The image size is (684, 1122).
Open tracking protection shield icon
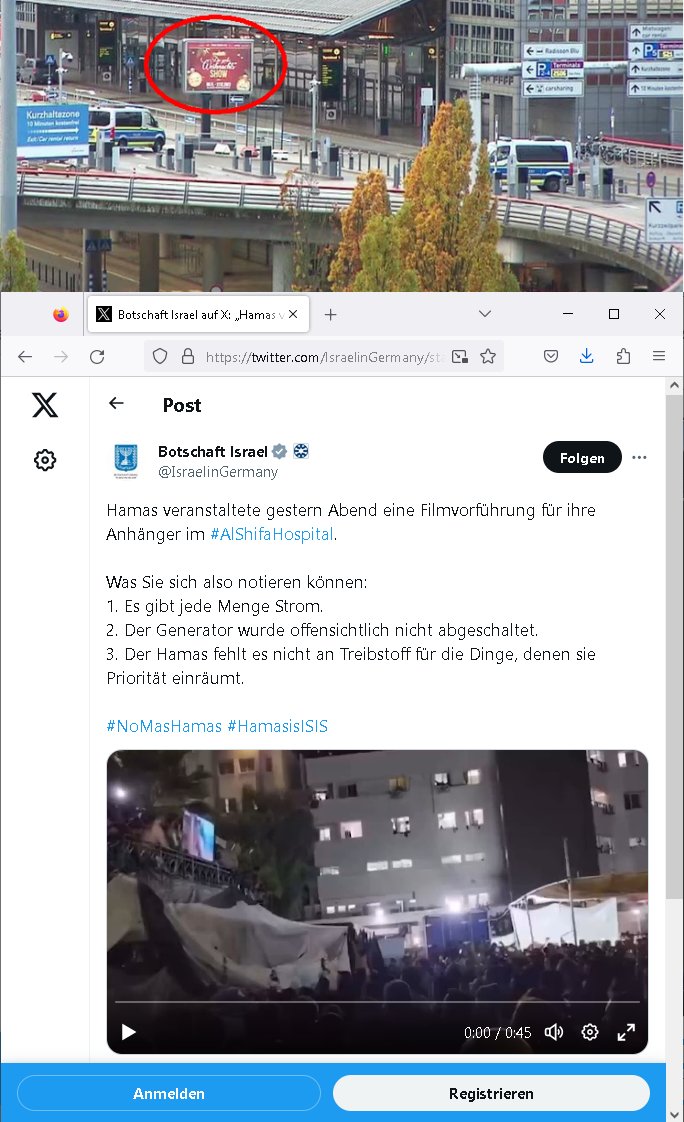click(160, 356)
